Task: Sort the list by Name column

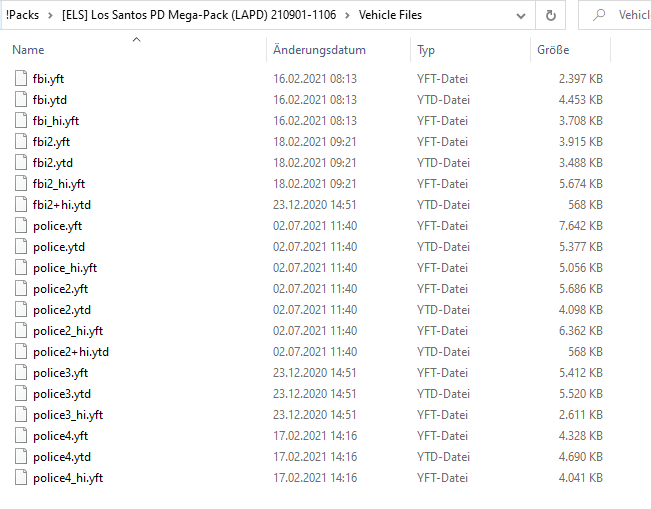Action: coord(28,50)
